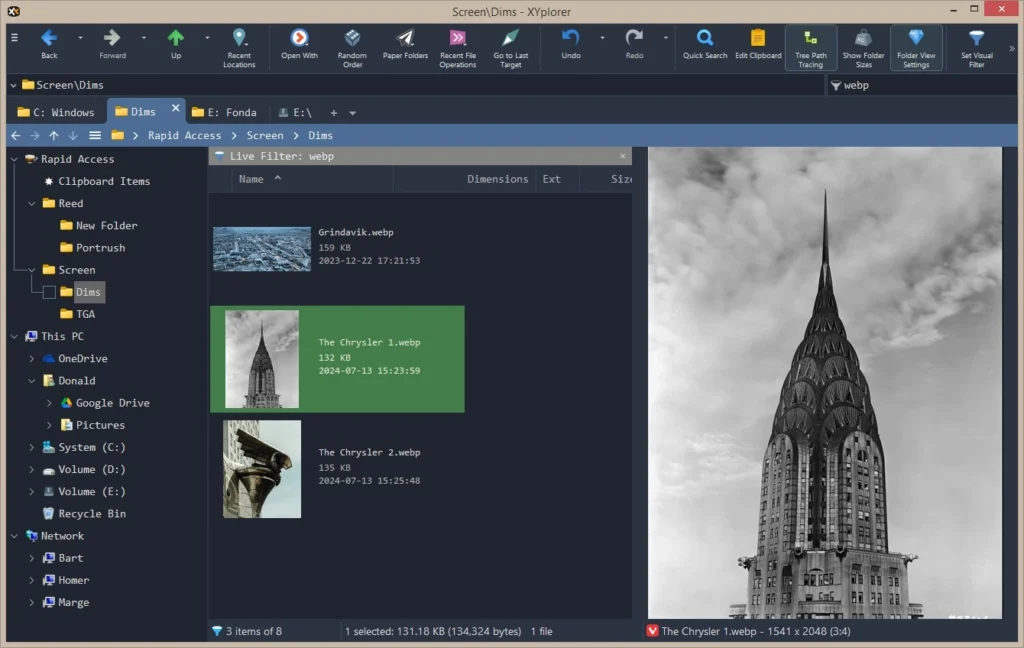Open the new tab dropdown arrow
The height and width of the screenshot is (648, 1024).
pos(353,112)
